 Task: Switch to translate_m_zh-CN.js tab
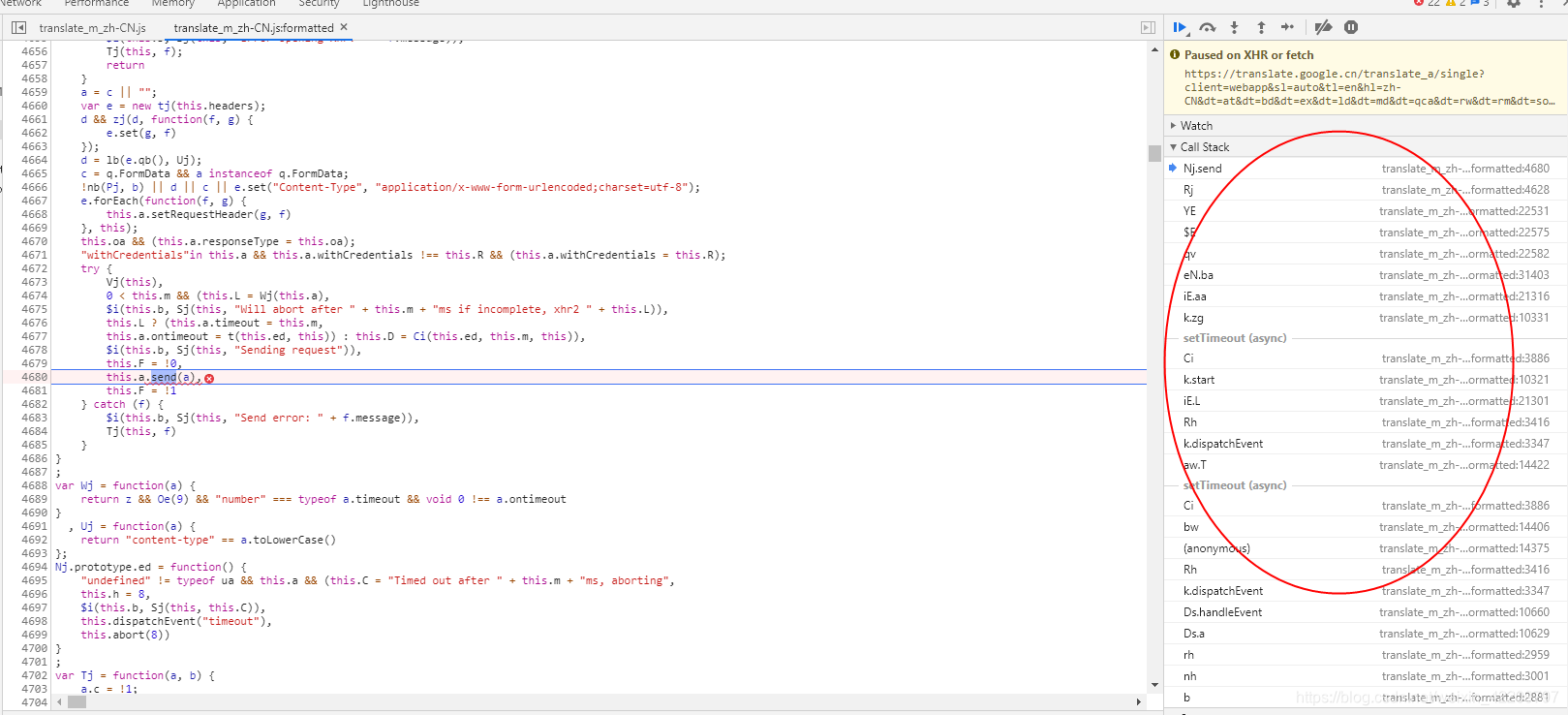click(x=92, y=28)
